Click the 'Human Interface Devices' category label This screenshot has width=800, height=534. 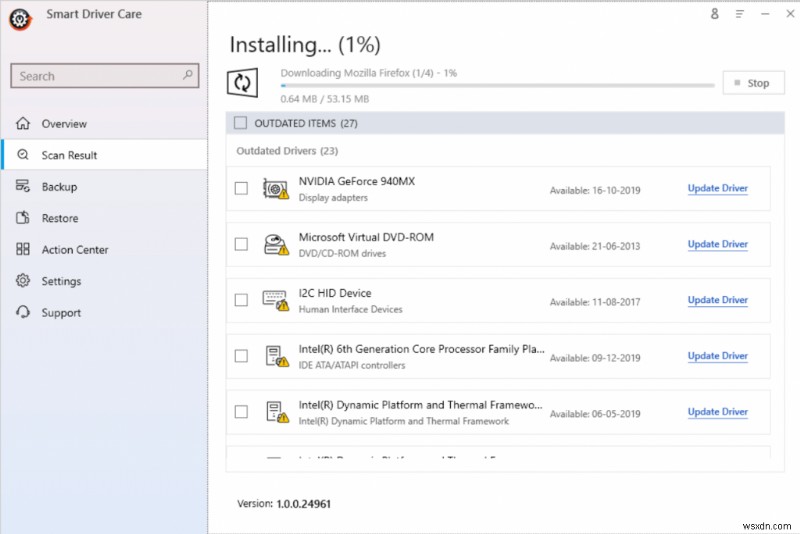tap(351, 309)
